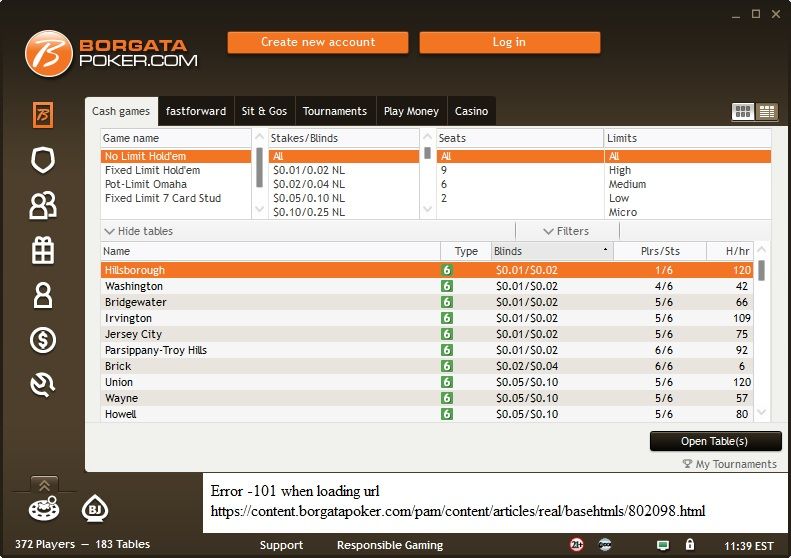Screen dimensions: 791x558
Task: Expand the Filters dropdown
Action: pos(566,231)
